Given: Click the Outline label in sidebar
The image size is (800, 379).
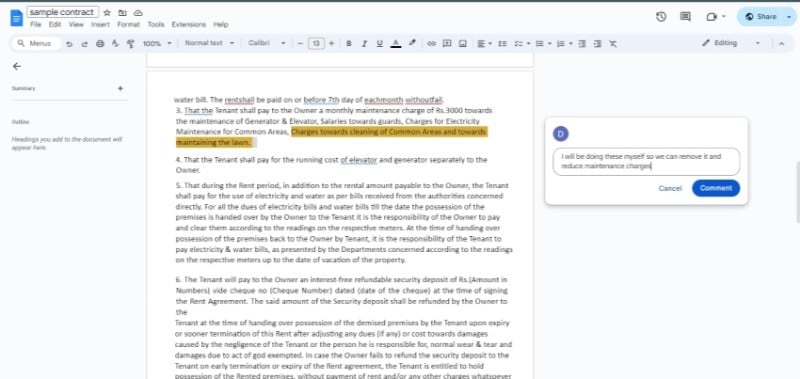Looking at the screenshot, I should (x=20, y=122).
